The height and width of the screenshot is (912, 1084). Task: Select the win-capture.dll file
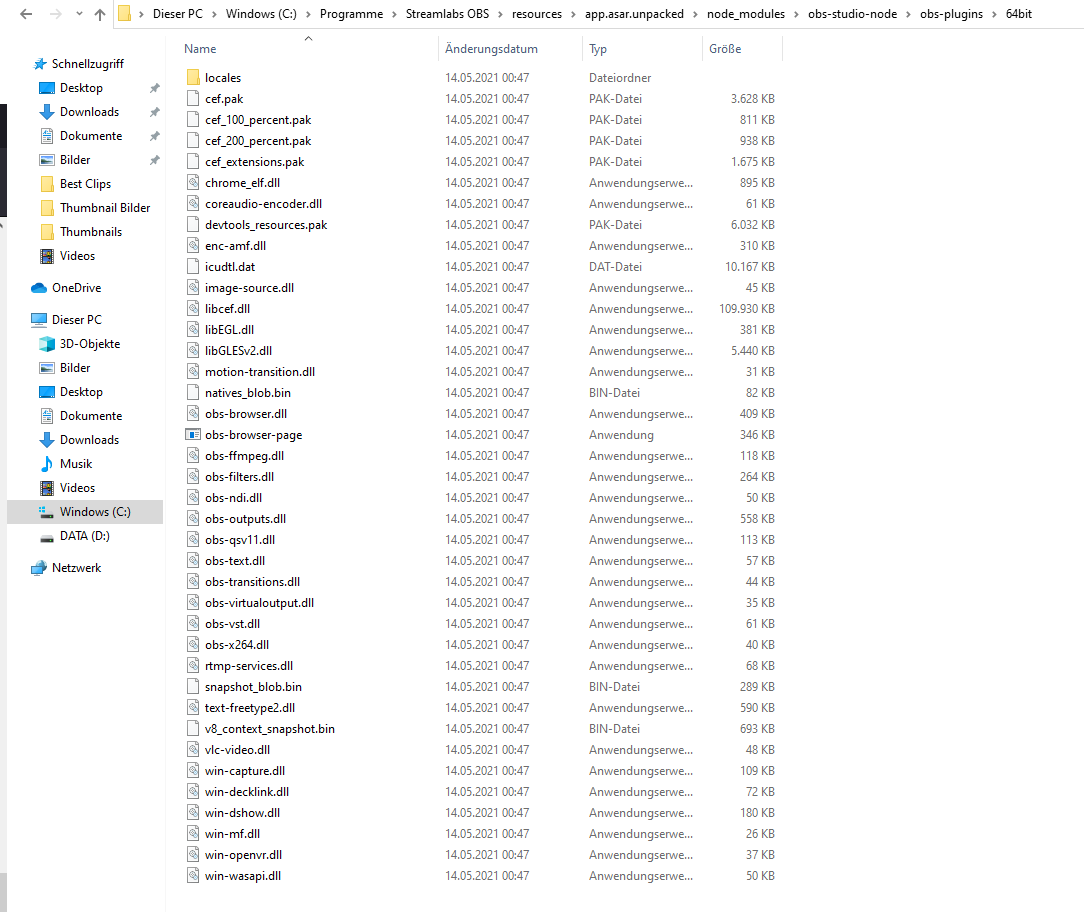pos(244,771)
